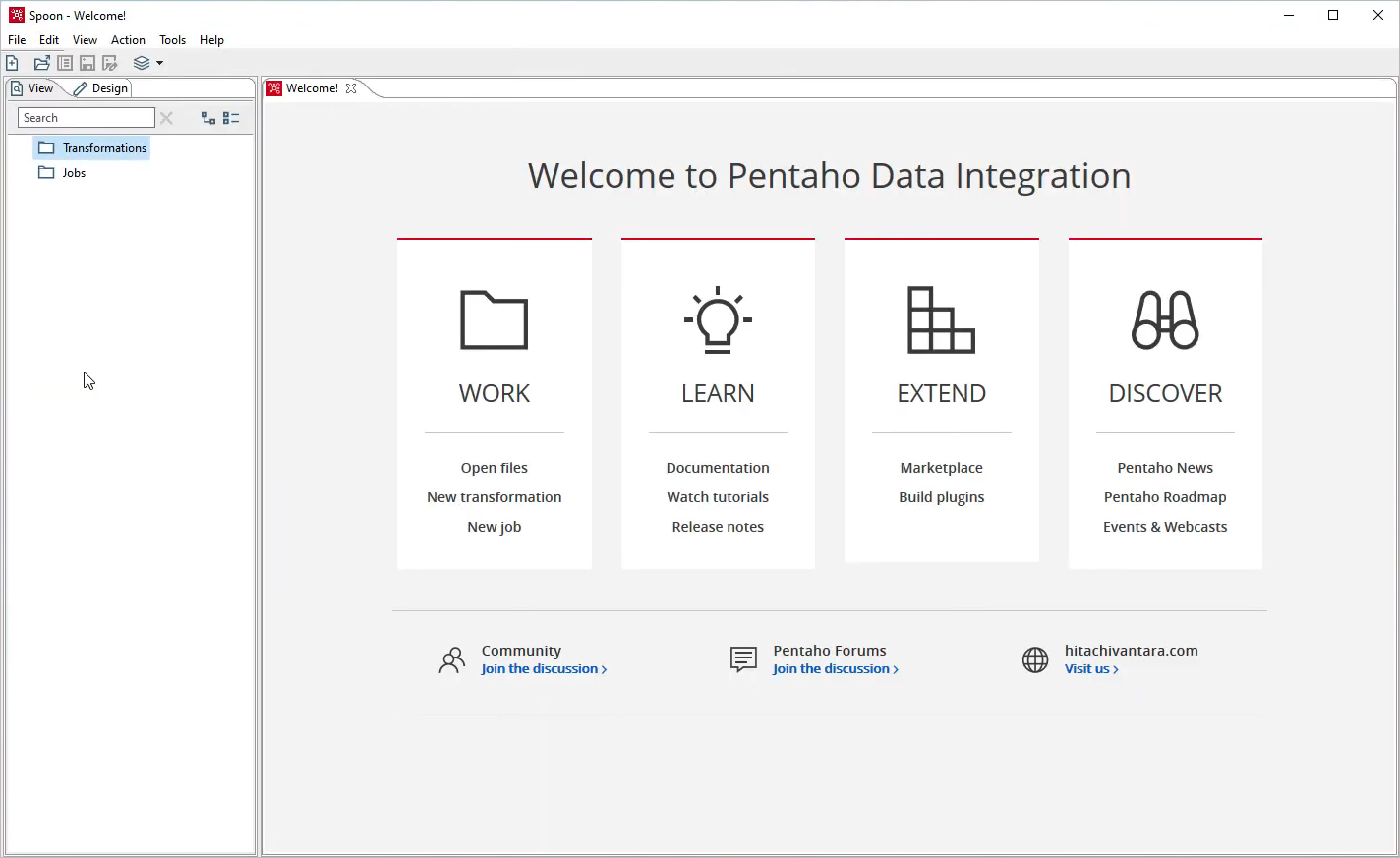Click the Visit us link

coord(1091,669)
